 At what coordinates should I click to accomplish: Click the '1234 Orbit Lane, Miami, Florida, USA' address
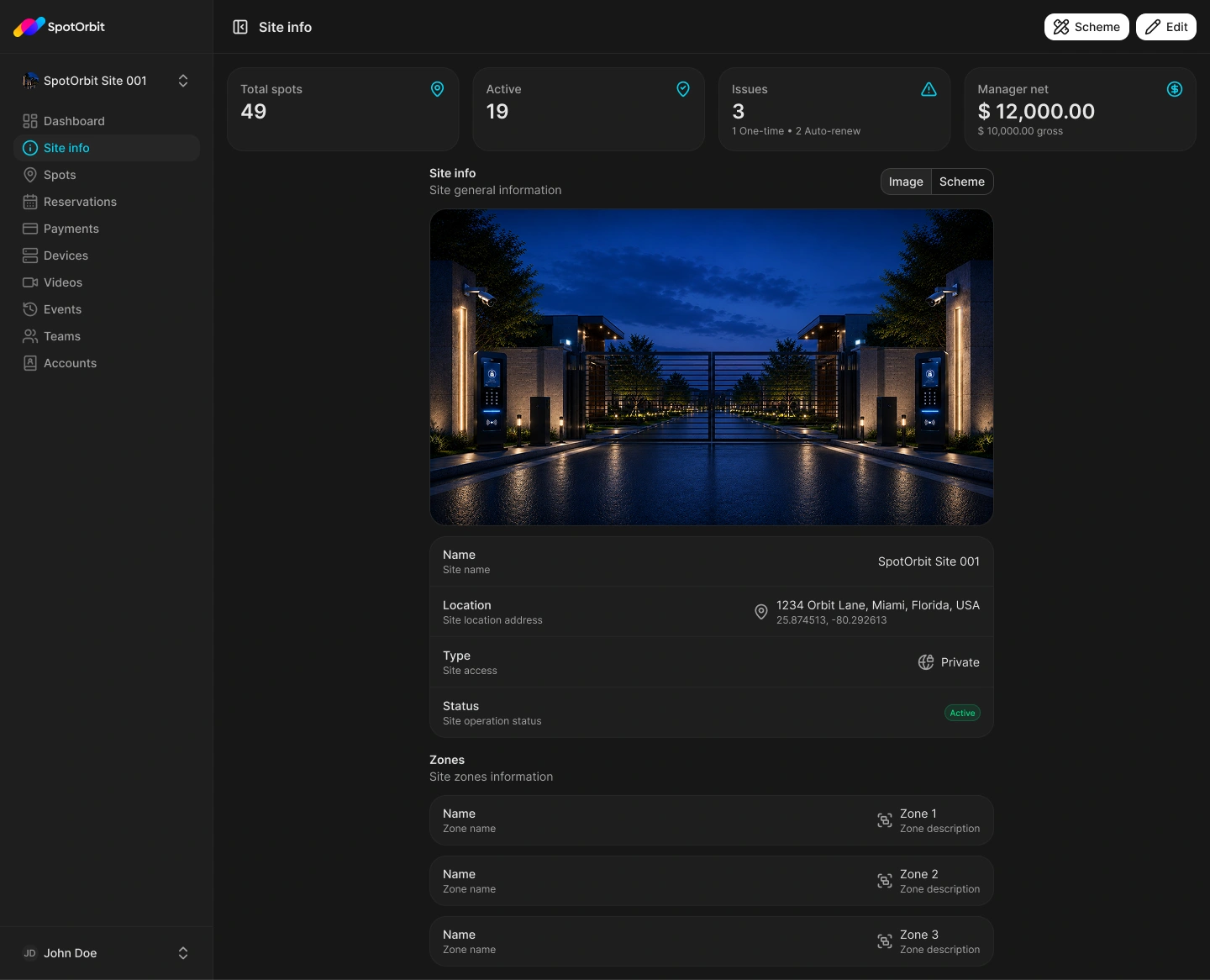click(878, 605)
